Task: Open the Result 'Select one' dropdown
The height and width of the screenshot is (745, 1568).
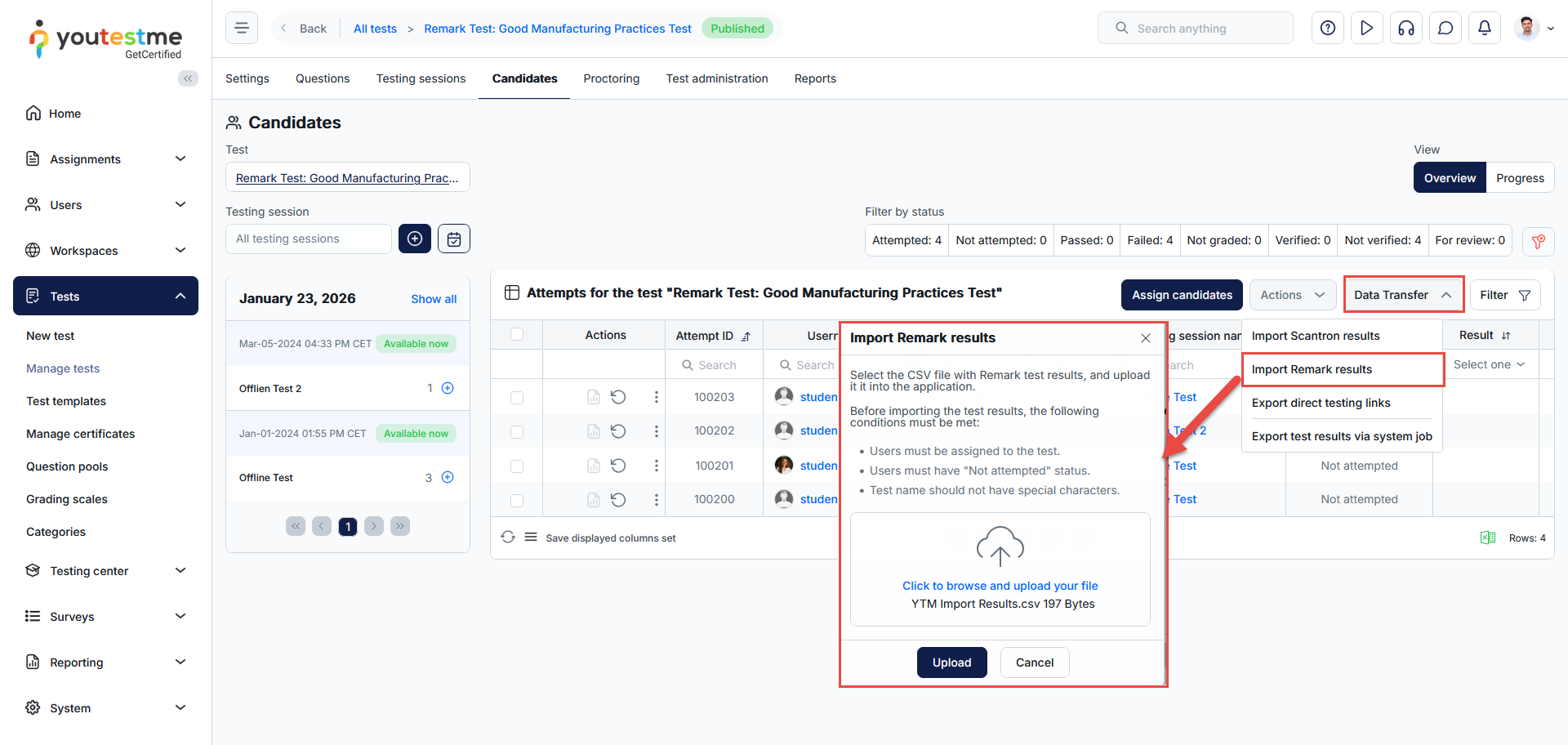Action: pos(1488,364)
